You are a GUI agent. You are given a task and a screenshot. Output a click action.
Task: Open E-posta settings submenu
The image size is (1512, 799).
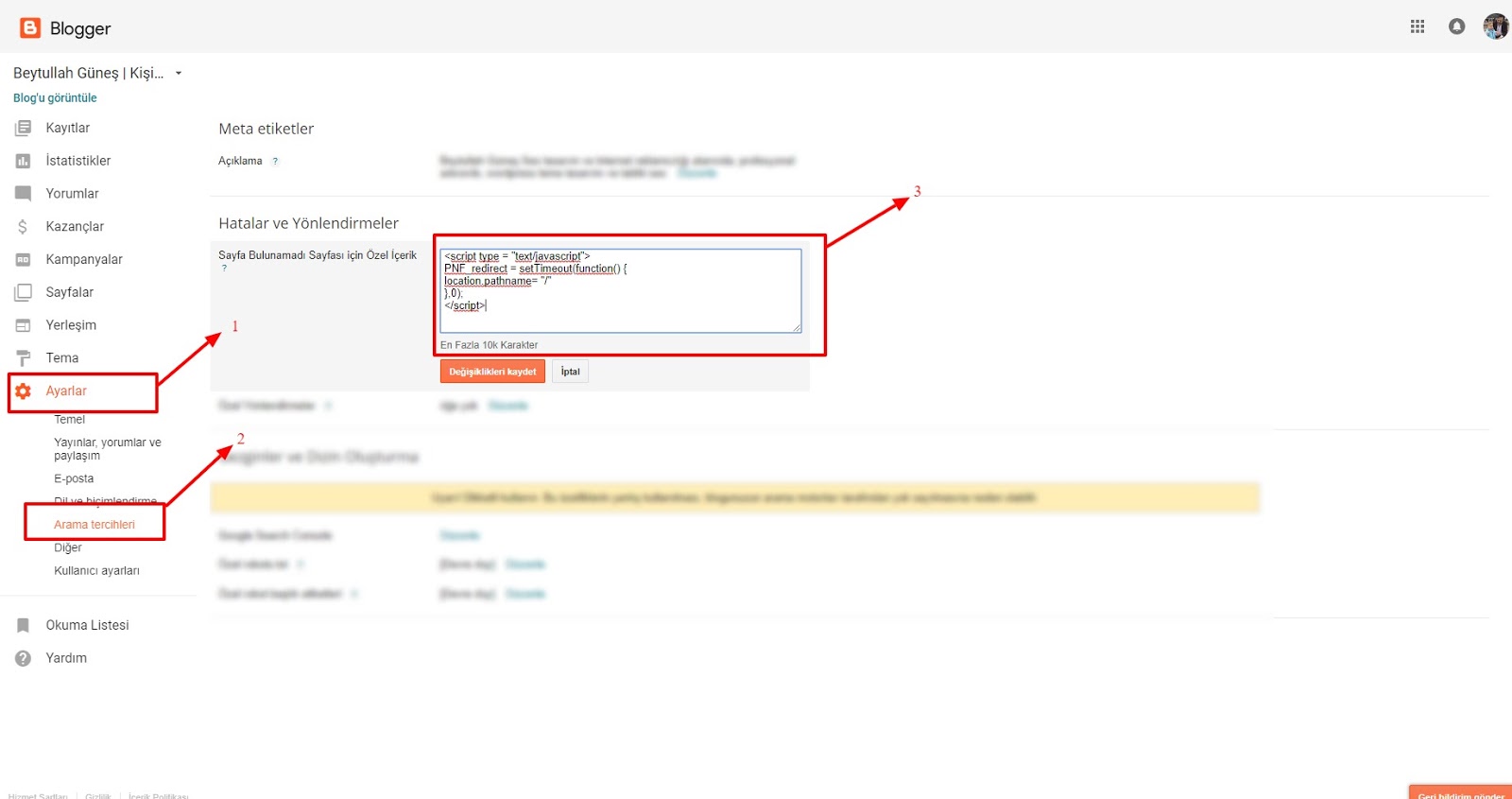[x=74, y=478]
